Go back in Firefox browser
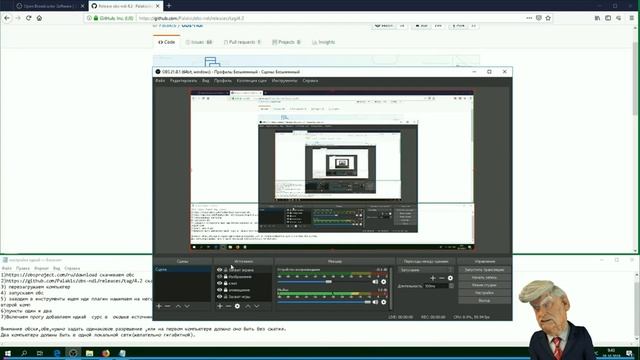This screenshot has height=360, width=640. (x=7, y=18)
